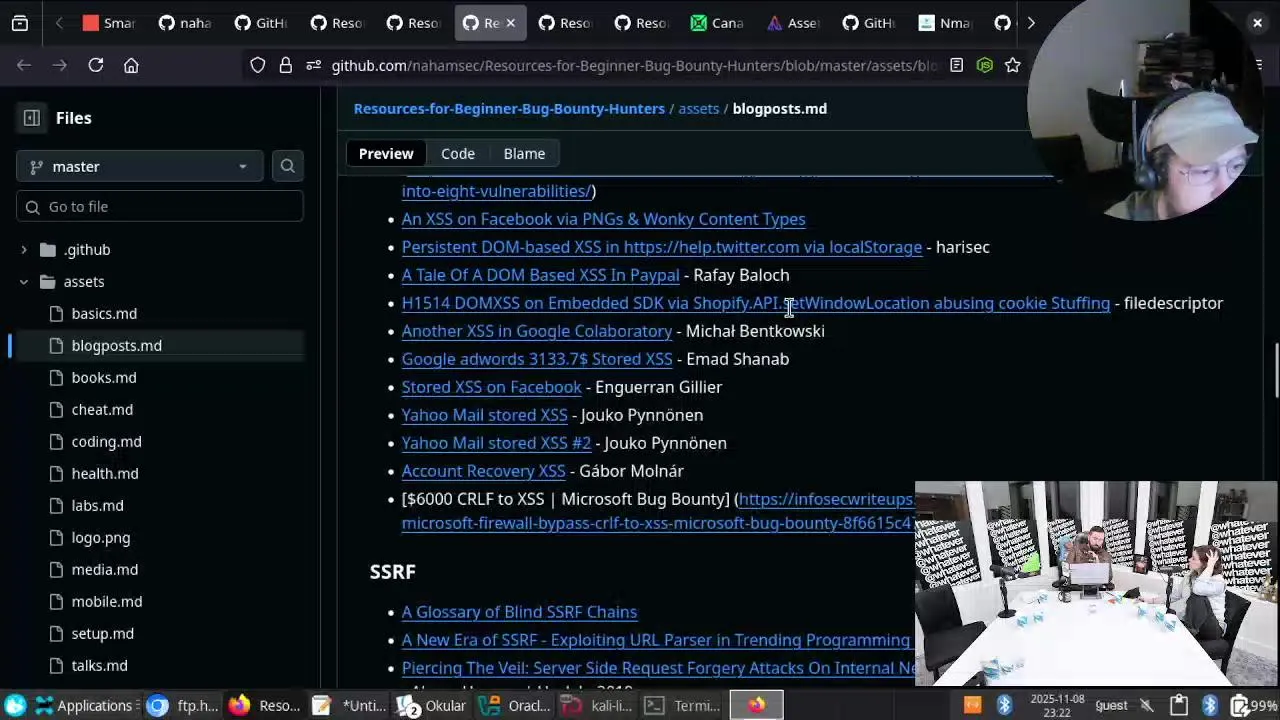Click the search files magnifier button
This screenshot has width=1280, height=720.
pos(287,166)
